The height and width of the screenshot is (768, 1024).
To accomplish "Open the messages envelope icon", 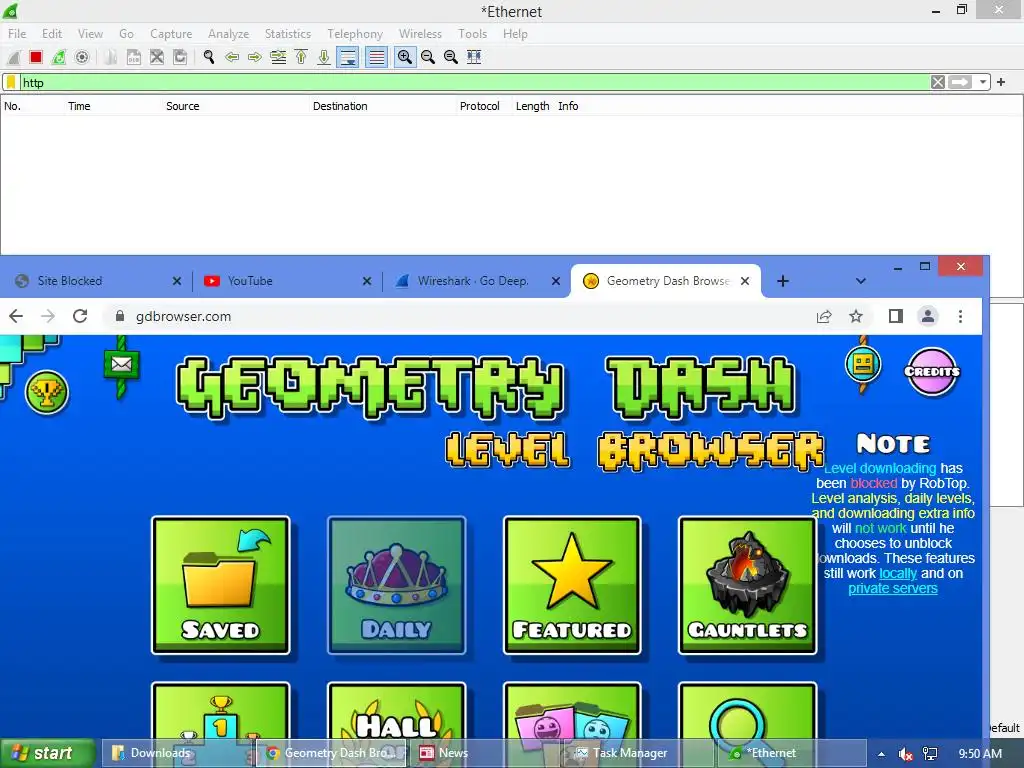I will (x=121, y=364).
